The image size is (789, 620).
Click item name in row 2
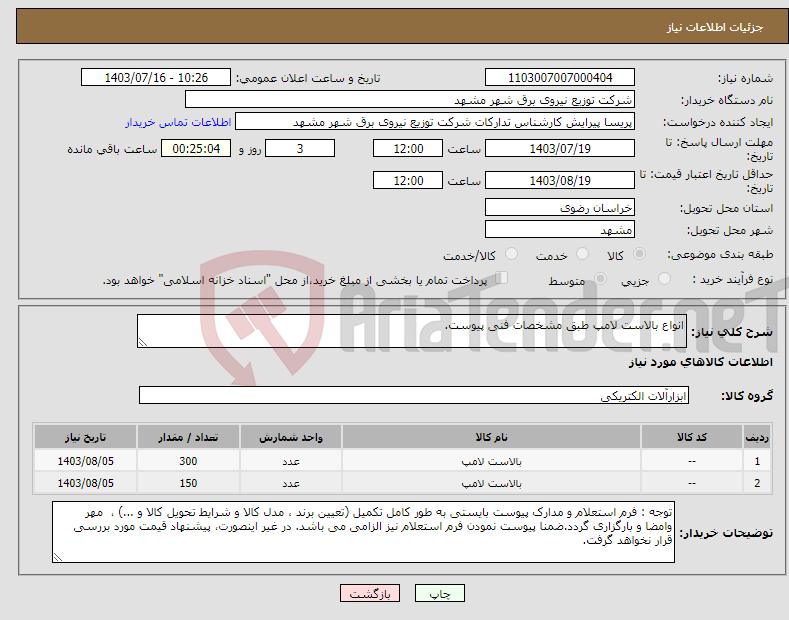click(x=491, y=483)
